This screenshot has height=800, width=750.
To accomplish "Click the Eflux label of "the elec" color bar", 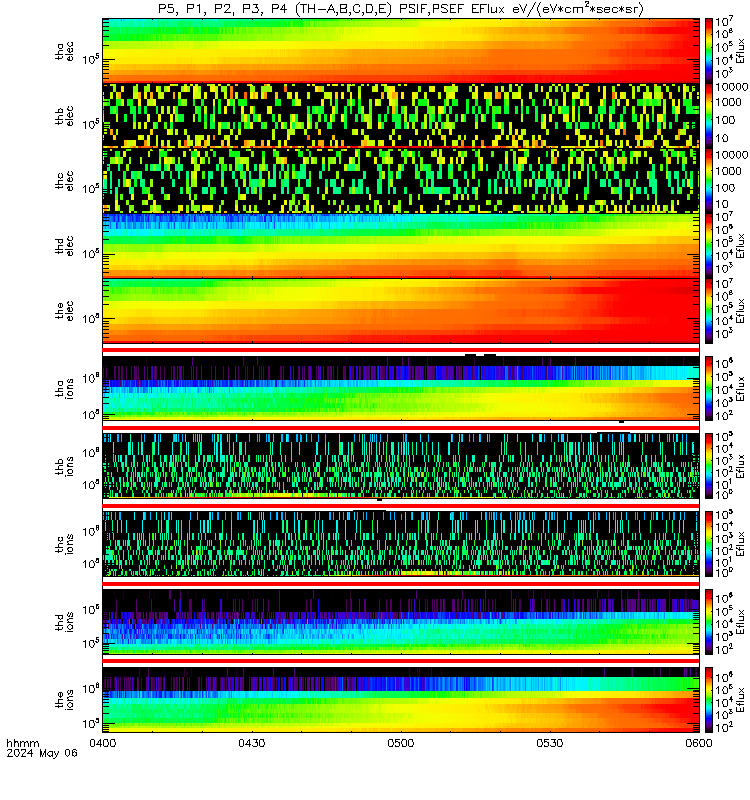I will pos(741,311).
